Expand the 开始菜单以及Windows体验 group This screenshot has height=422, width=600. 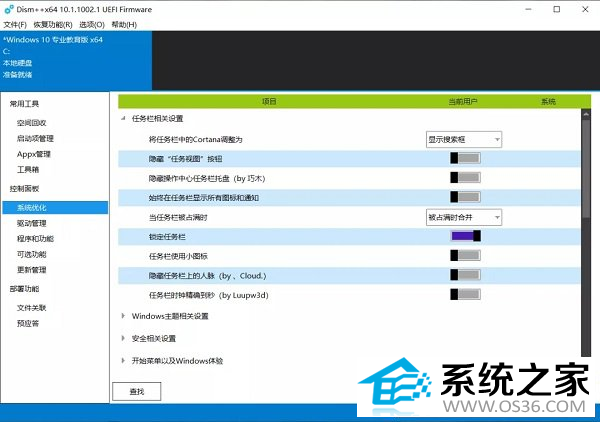(x=123, y=360)
